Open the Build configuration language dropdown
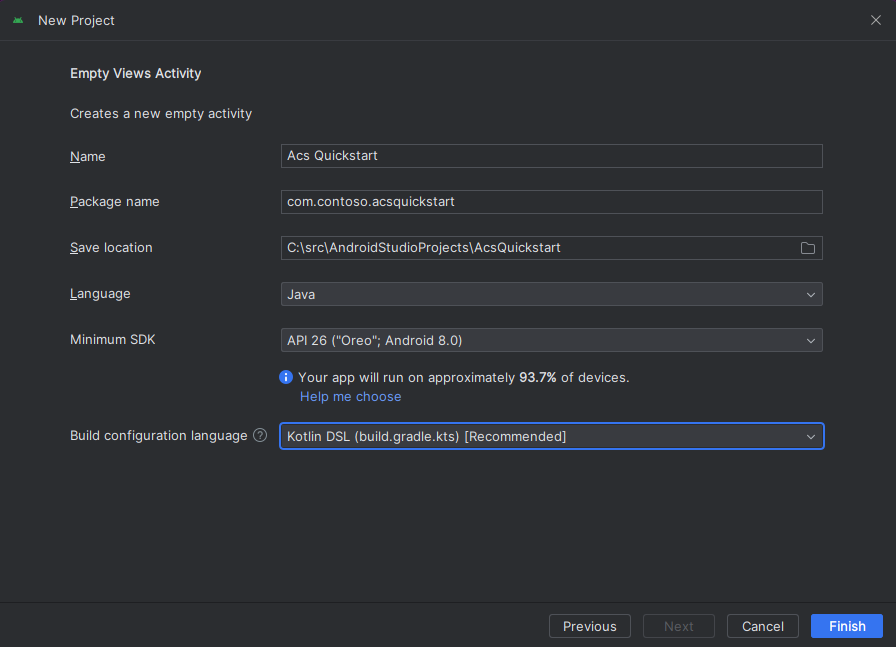 (550, 436)
